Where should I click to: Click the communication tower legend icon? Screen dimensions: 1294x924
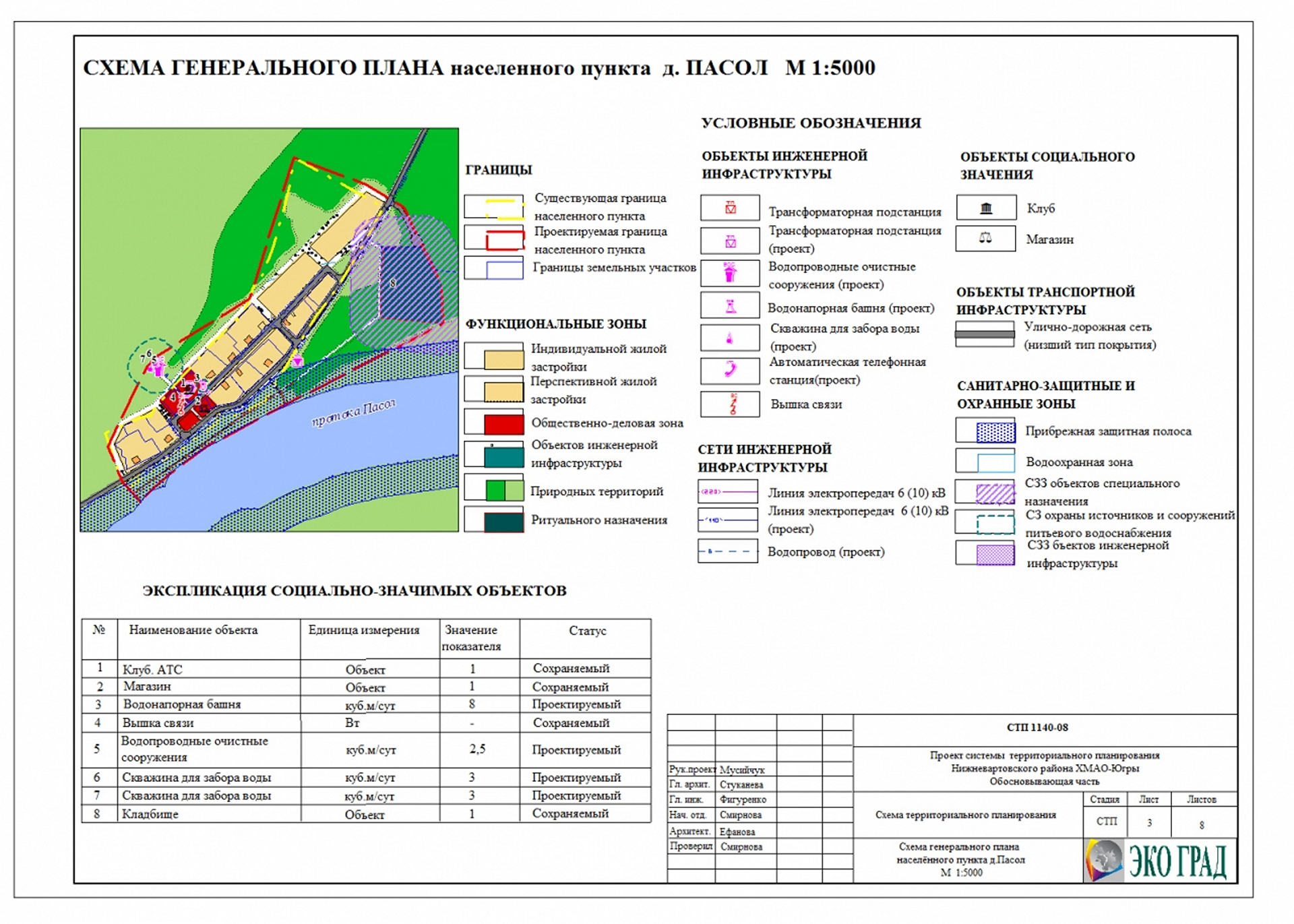tap(730, 404)
